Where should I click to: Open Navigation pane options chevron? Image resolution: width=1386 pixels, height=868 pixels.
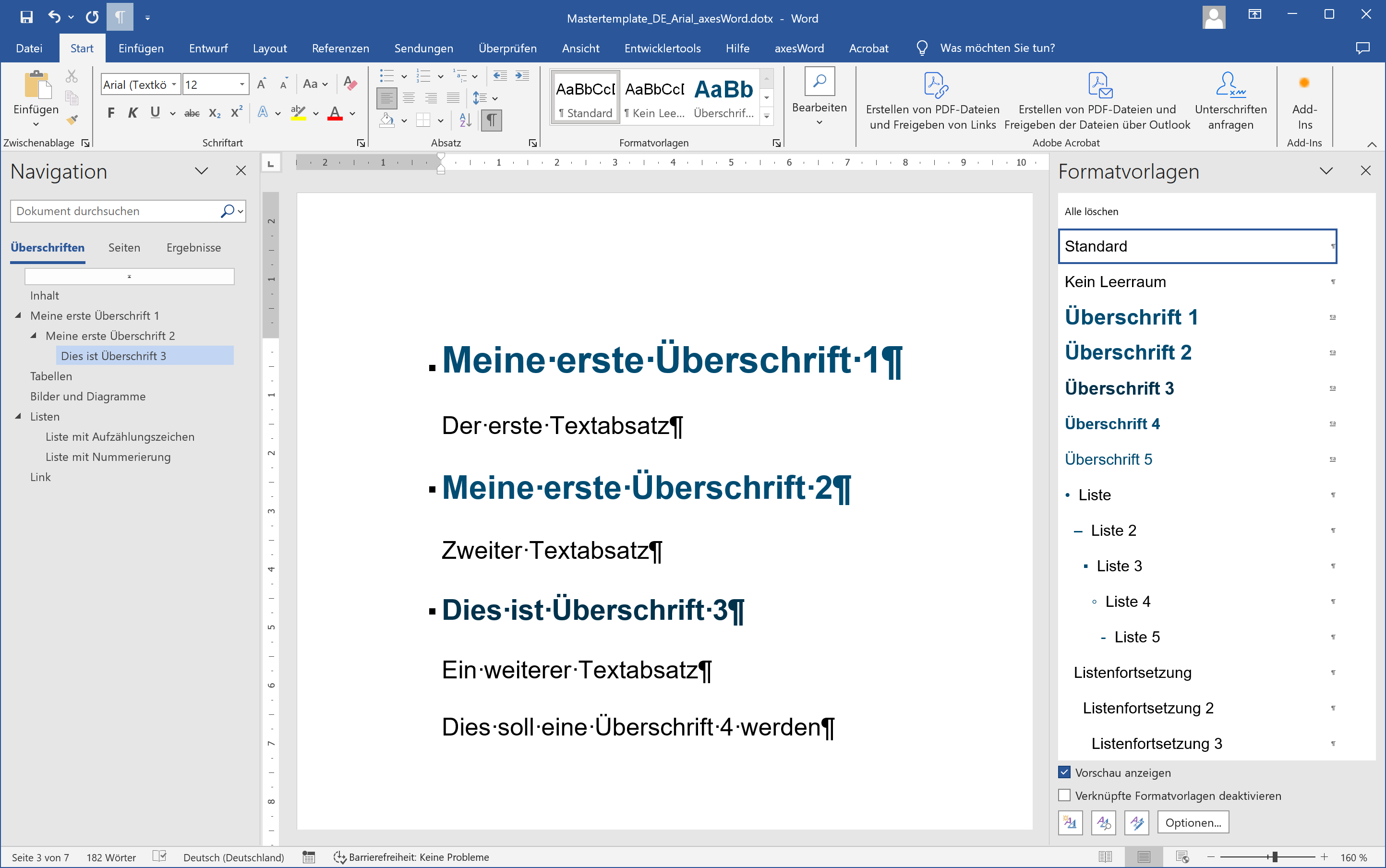pos(202,171)
